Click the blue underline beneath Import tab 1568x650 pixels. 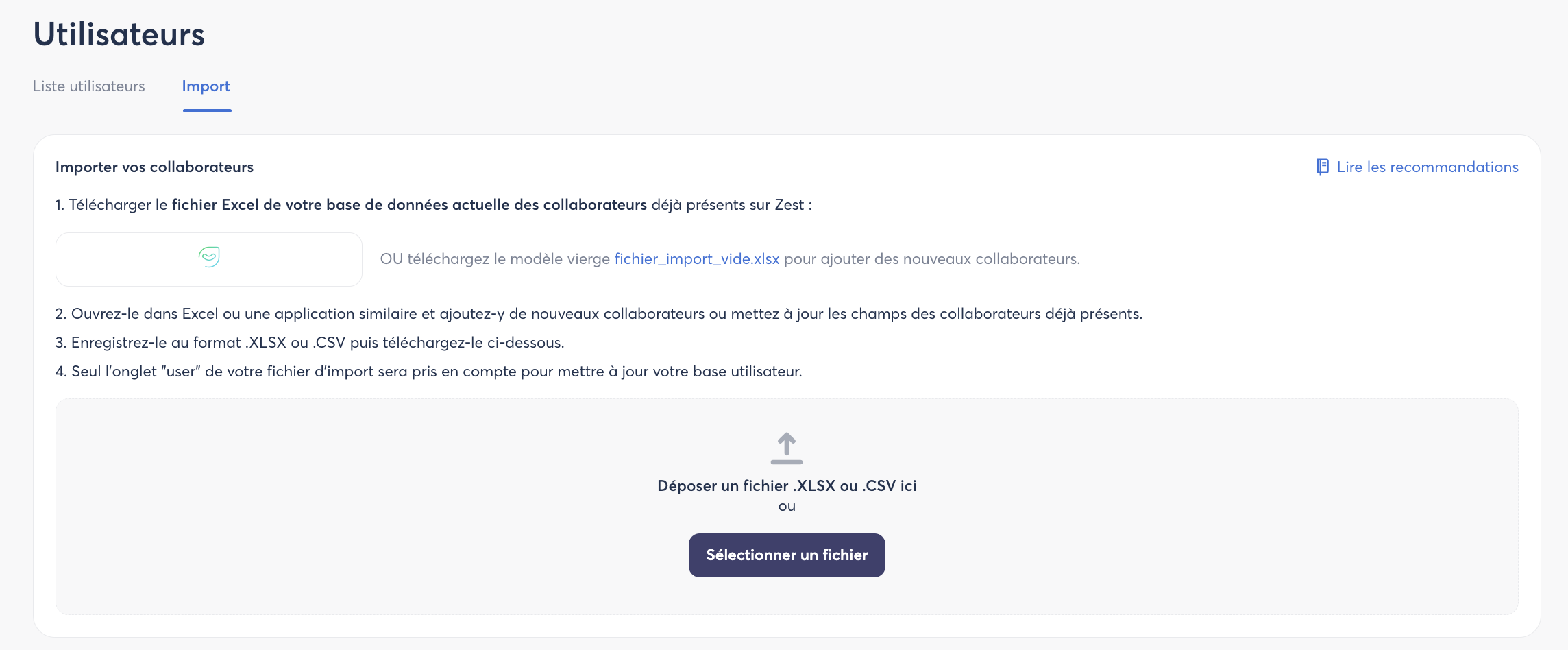tap(207, 110)
